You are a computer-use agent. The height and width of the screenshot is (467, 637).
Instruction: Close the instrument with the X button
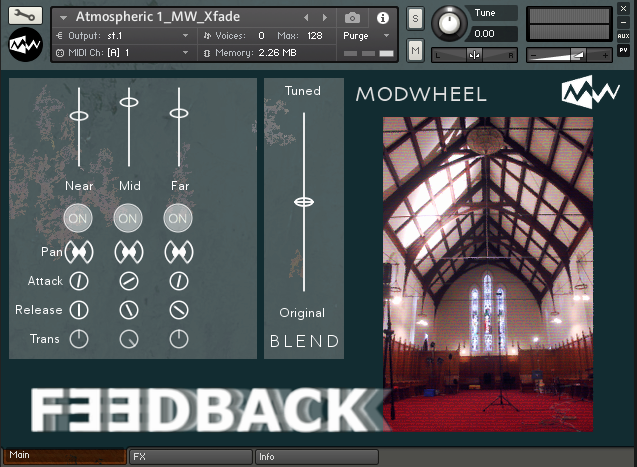[623, 8]
